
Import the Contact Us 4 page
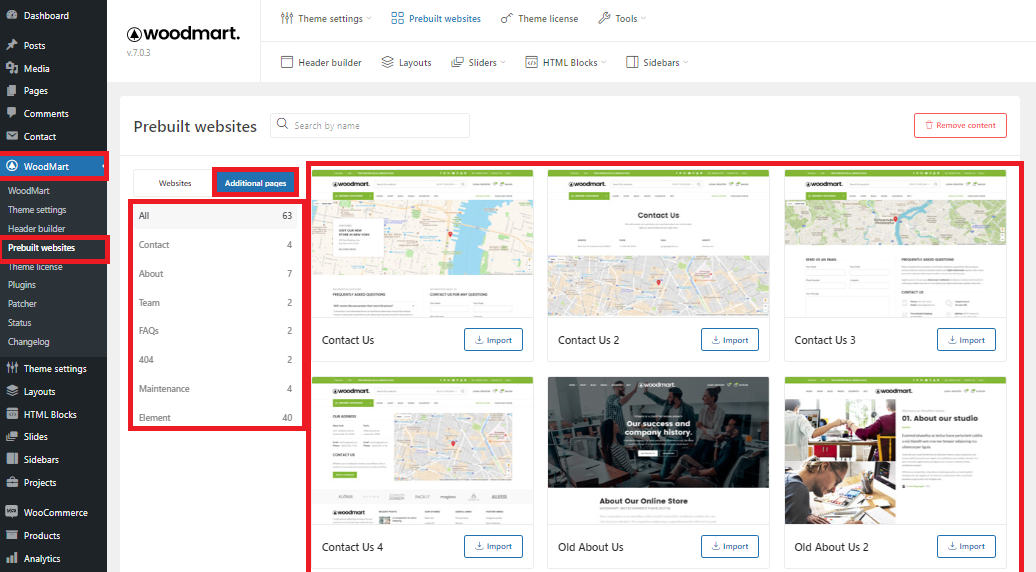(x=494, y=546)
